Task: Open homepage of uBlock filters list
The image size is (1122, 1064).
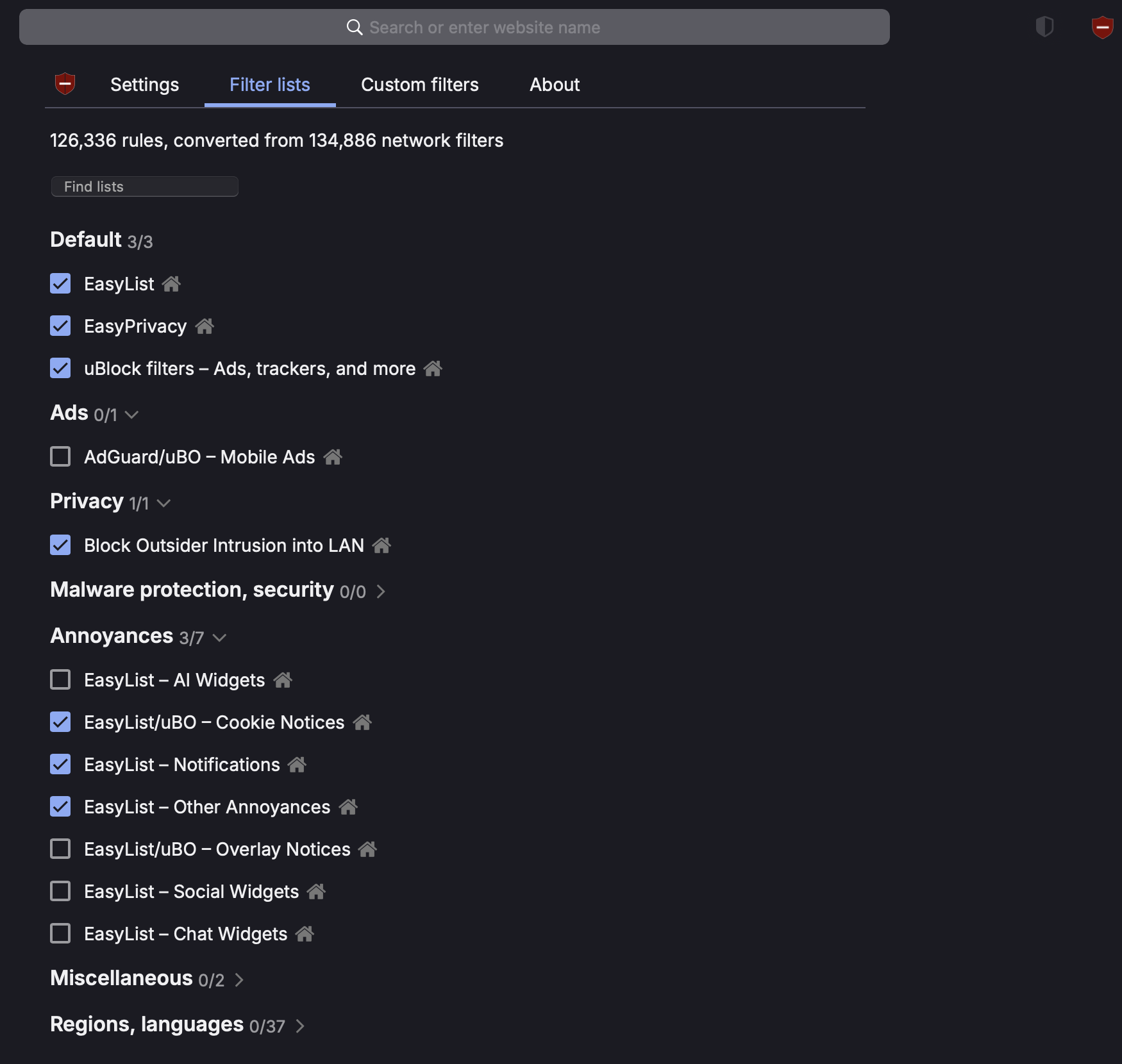Action: [433, 369]
